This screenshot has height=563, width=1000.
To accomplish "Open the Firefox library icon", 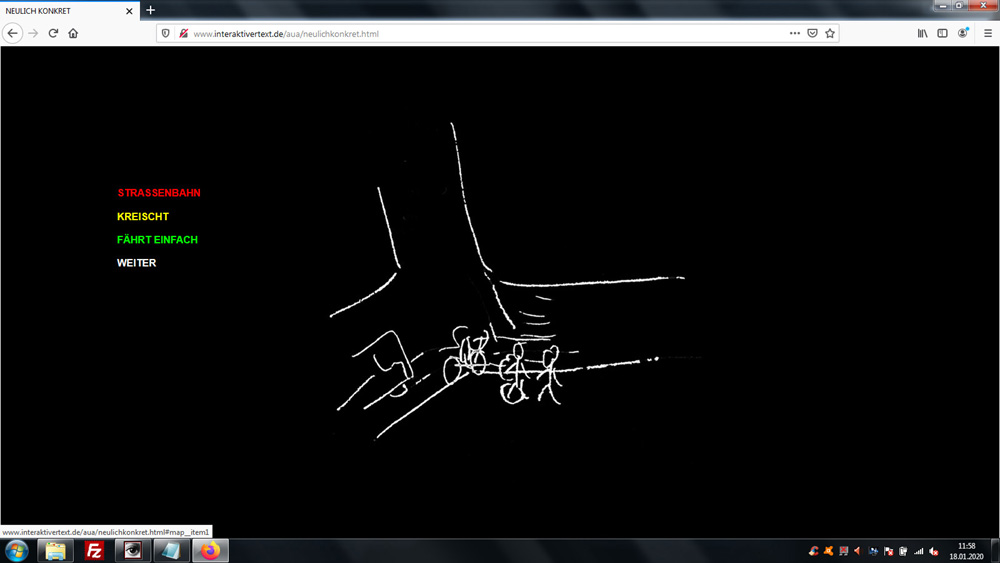I will pos(922,33).
